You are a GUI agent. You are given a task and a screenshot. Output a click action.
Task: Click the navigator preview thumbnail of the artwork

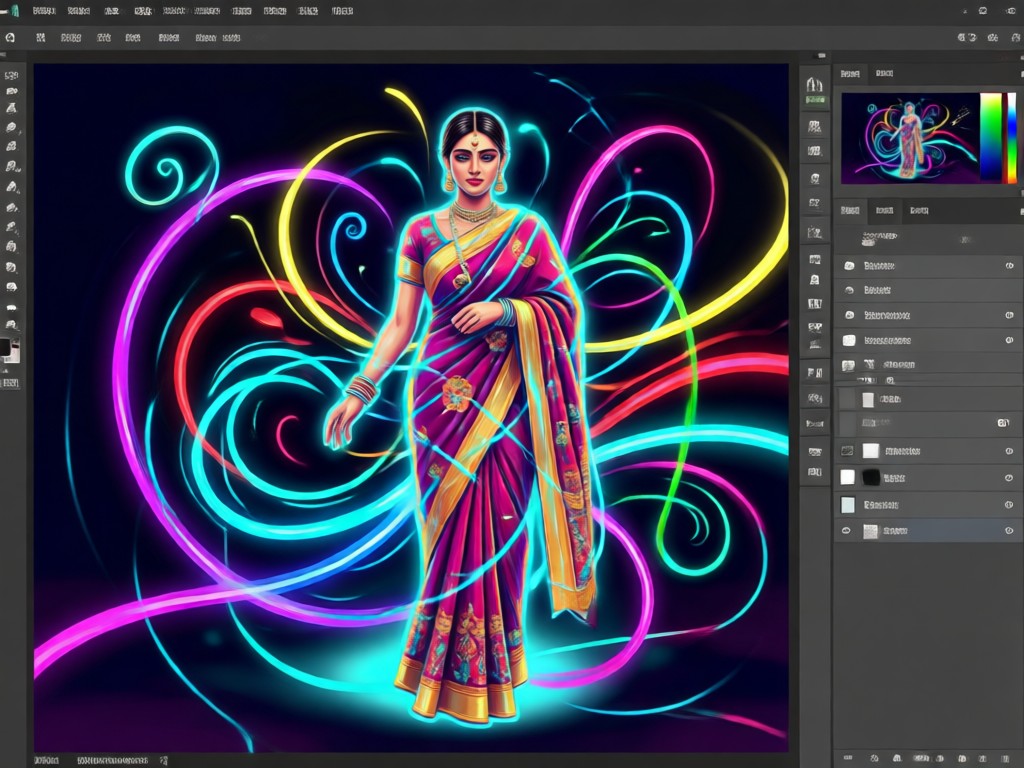pos(910,138)
